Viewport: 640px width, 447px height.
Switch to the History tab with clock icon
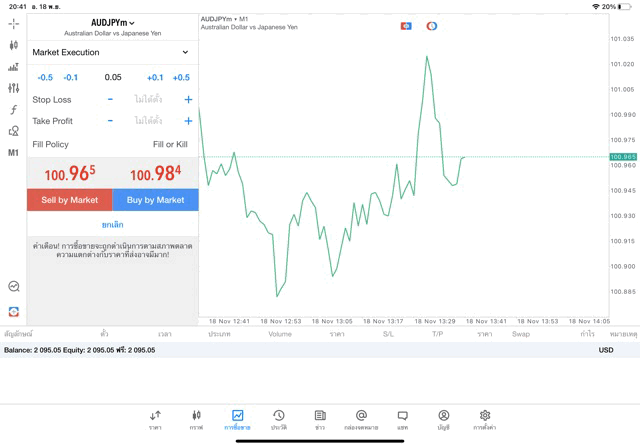[x=279, y=419]
